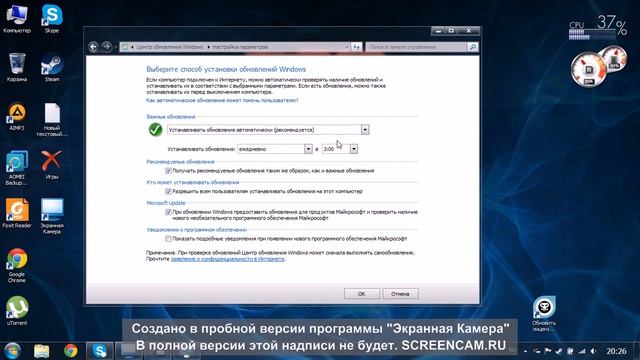Open the Компьютер desktop icon
640x360 pixels.
coord(17,18)
